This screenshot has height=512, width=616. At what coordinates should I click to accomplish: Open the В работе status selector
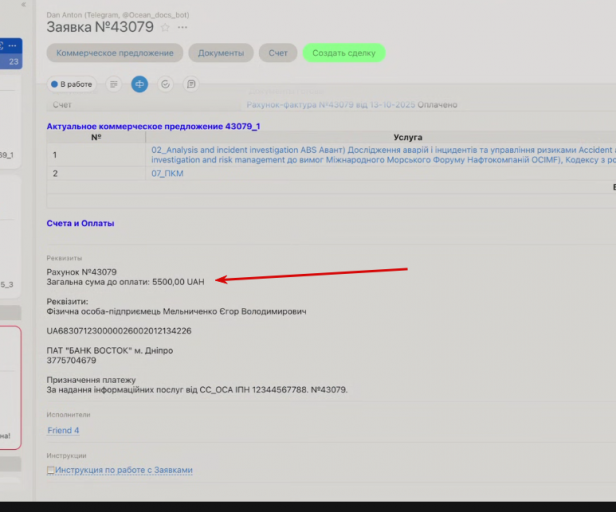click(72, 84)
